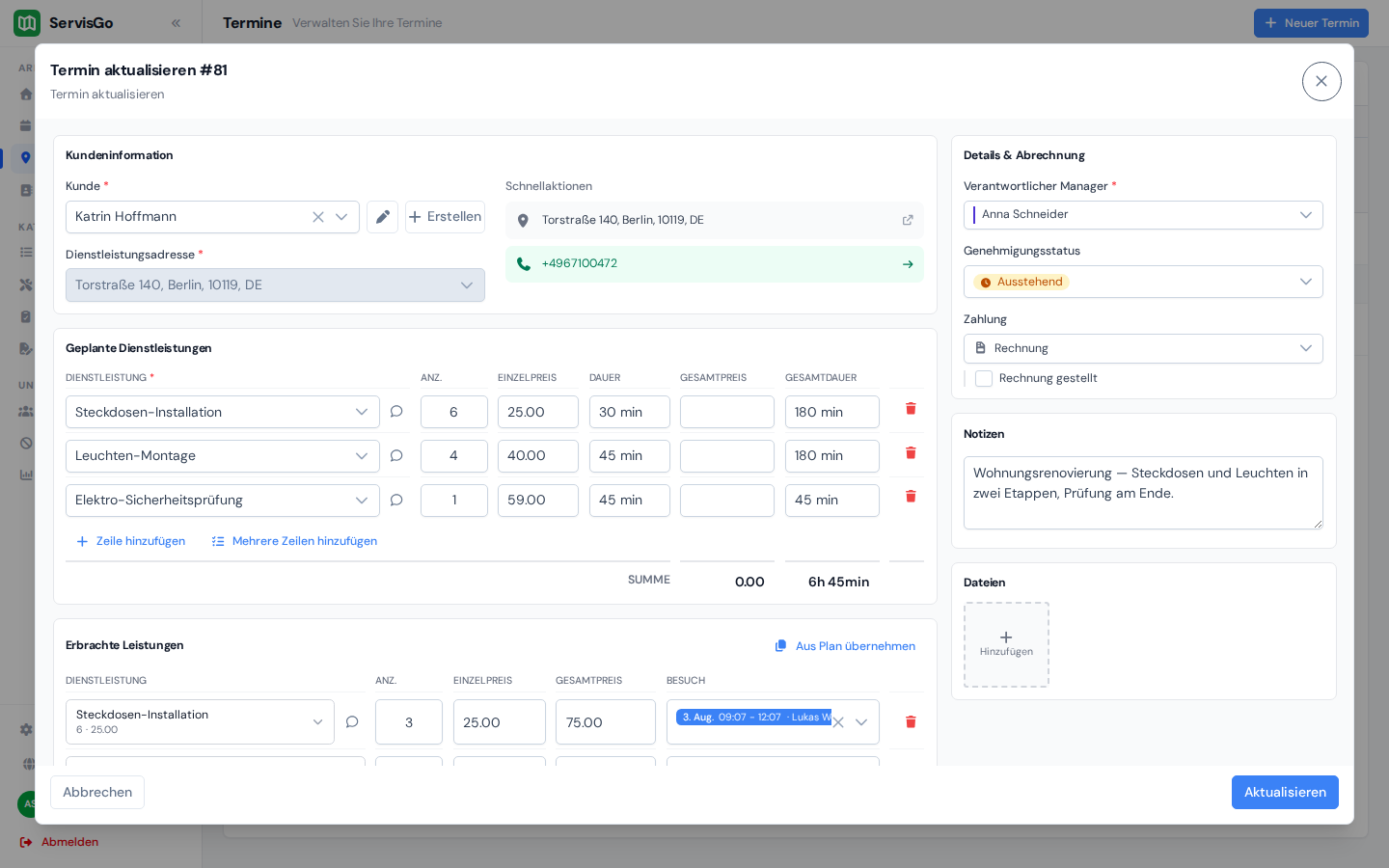
Task: Remove the 3. Aug. visit selection
Action: pos(838,722)
